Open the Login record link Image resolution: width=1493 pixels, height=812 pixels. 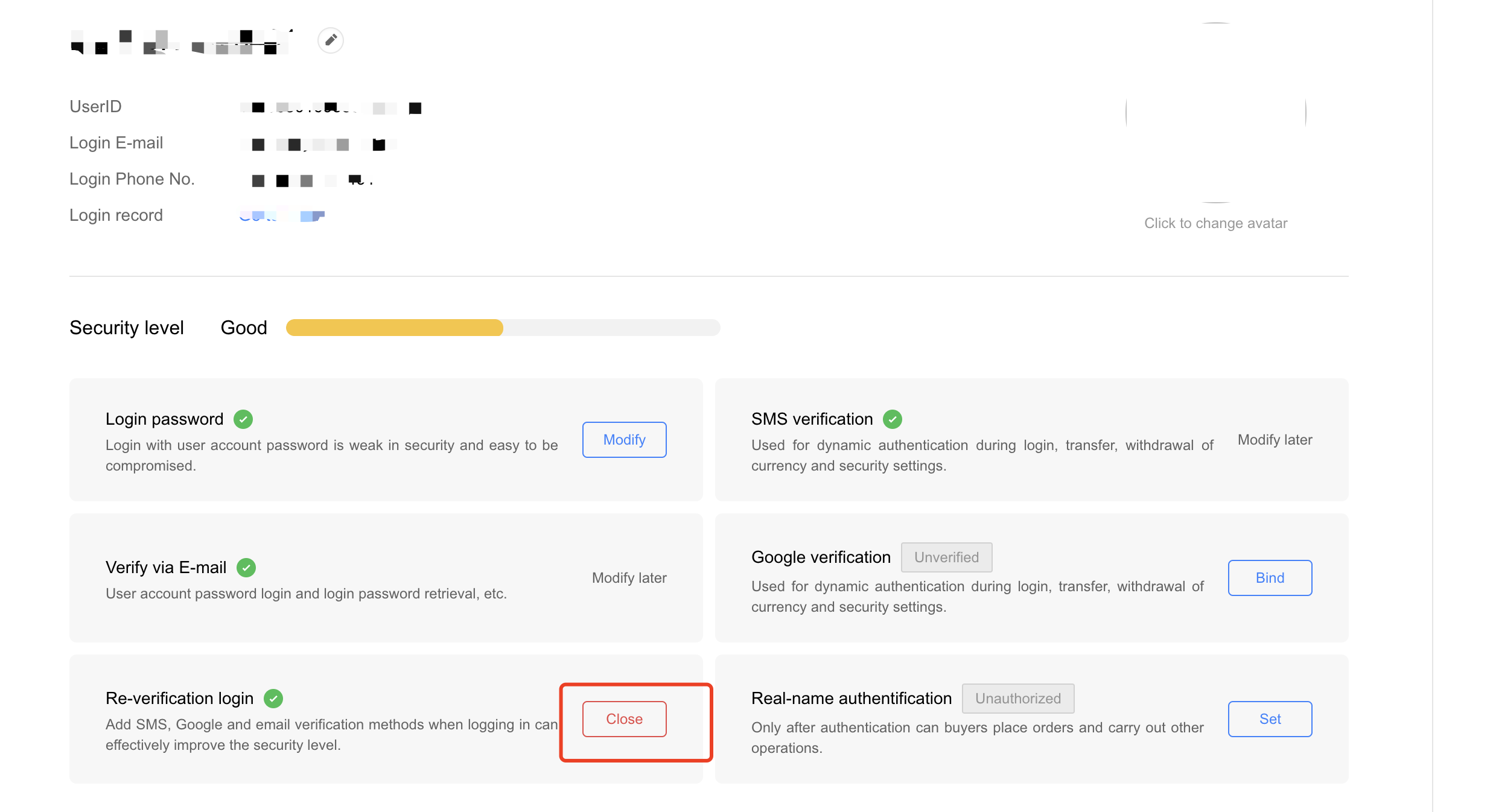point(282,215)
